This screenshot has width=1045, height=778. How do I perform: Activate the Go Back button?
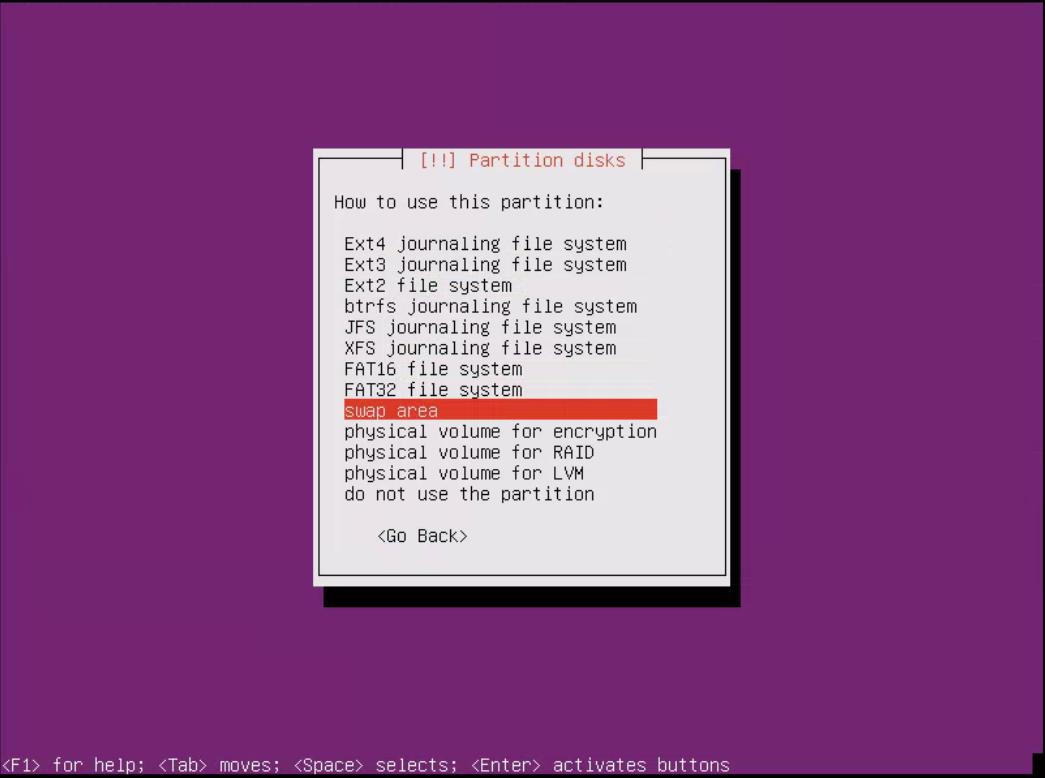point(423,536)
